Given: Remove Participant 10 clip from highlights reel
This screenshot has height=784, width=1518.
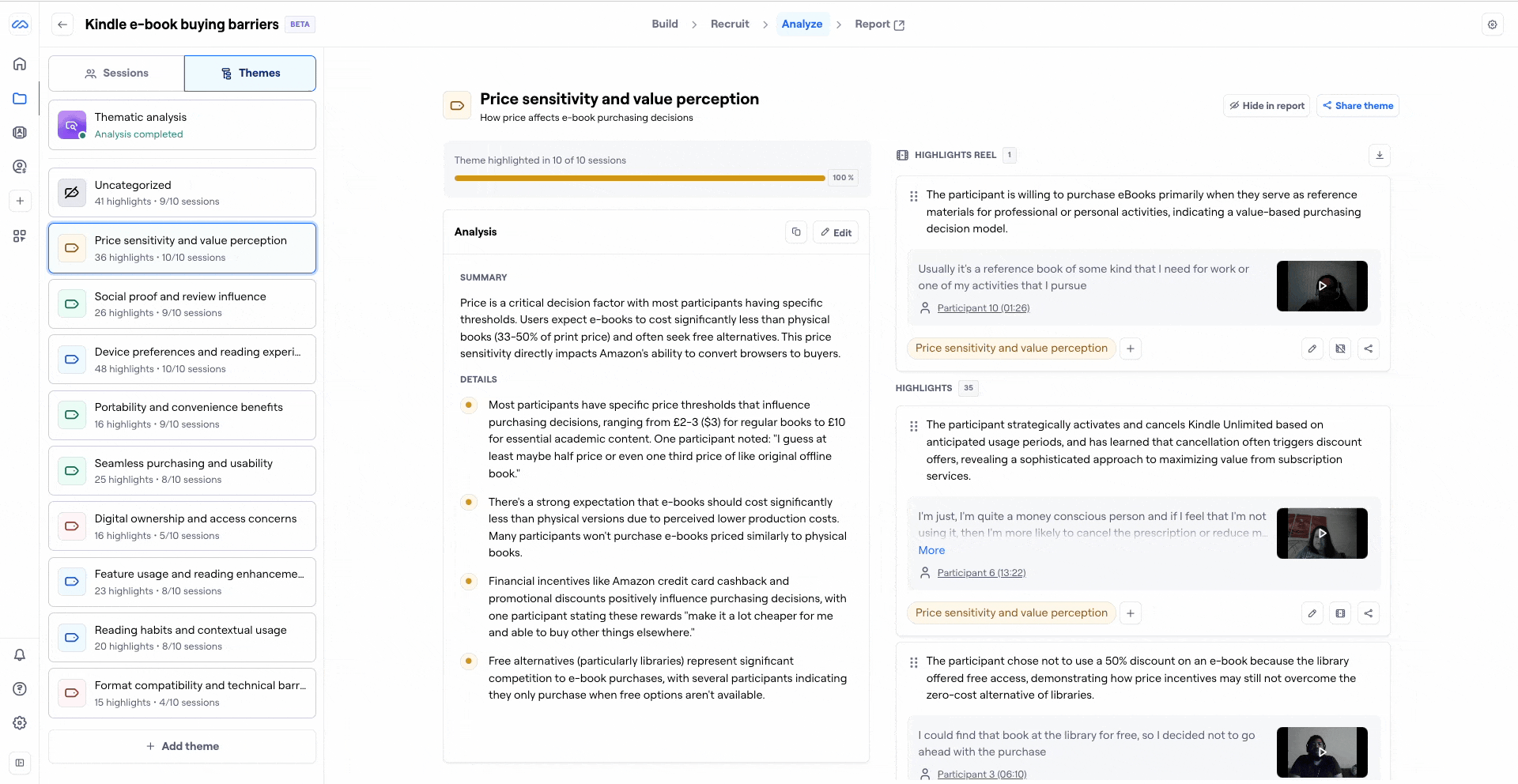Looking at the screenshot, I should [1340, 349].
